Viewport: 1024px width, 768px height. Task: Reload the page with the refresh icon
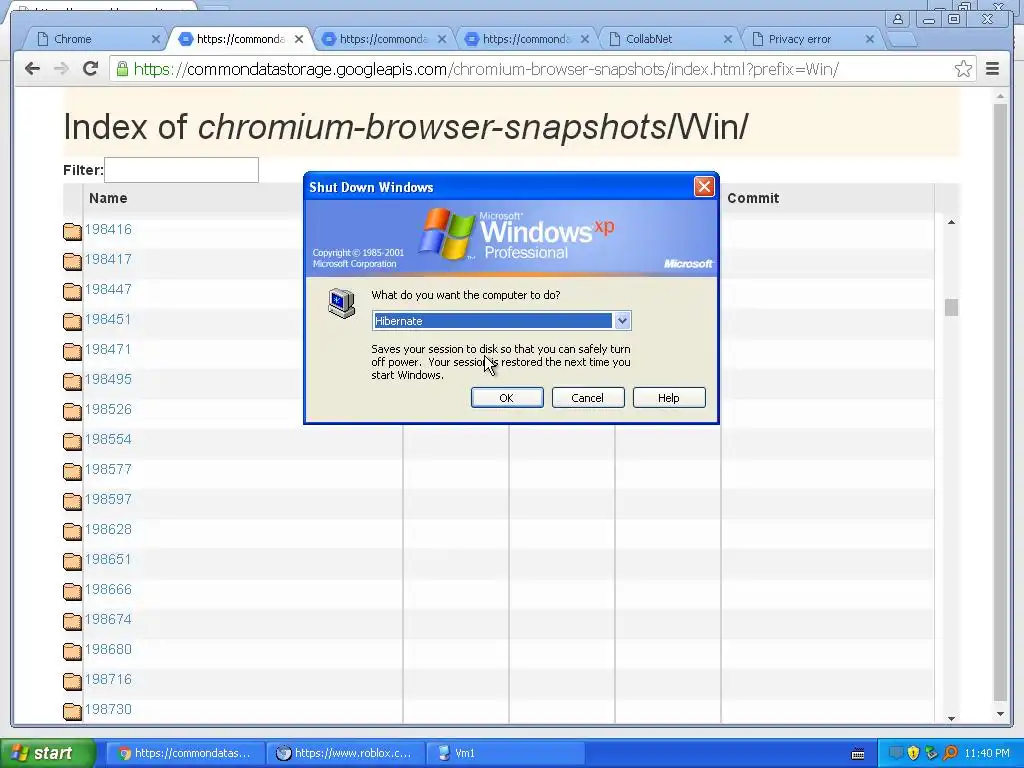(91, 69)
